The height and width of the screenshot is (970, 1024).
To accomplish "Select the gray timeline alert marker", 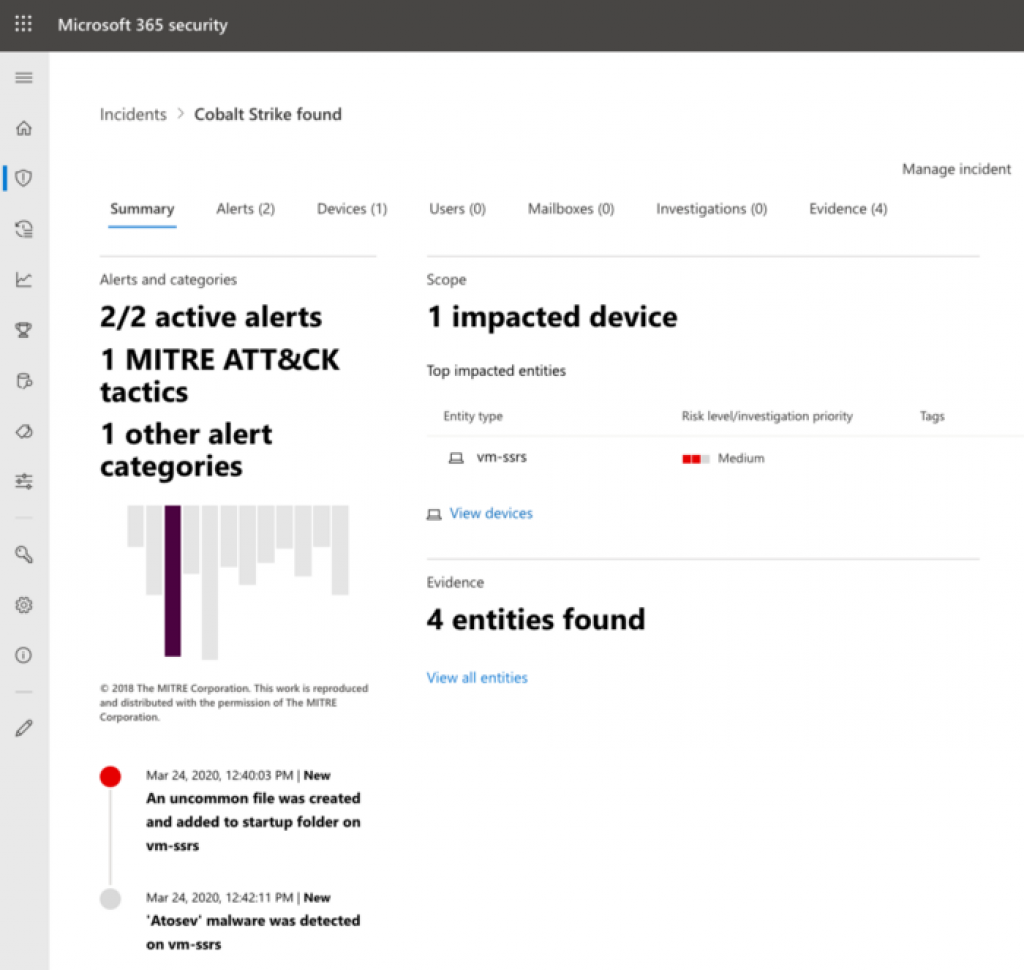I will pos(110,898).
